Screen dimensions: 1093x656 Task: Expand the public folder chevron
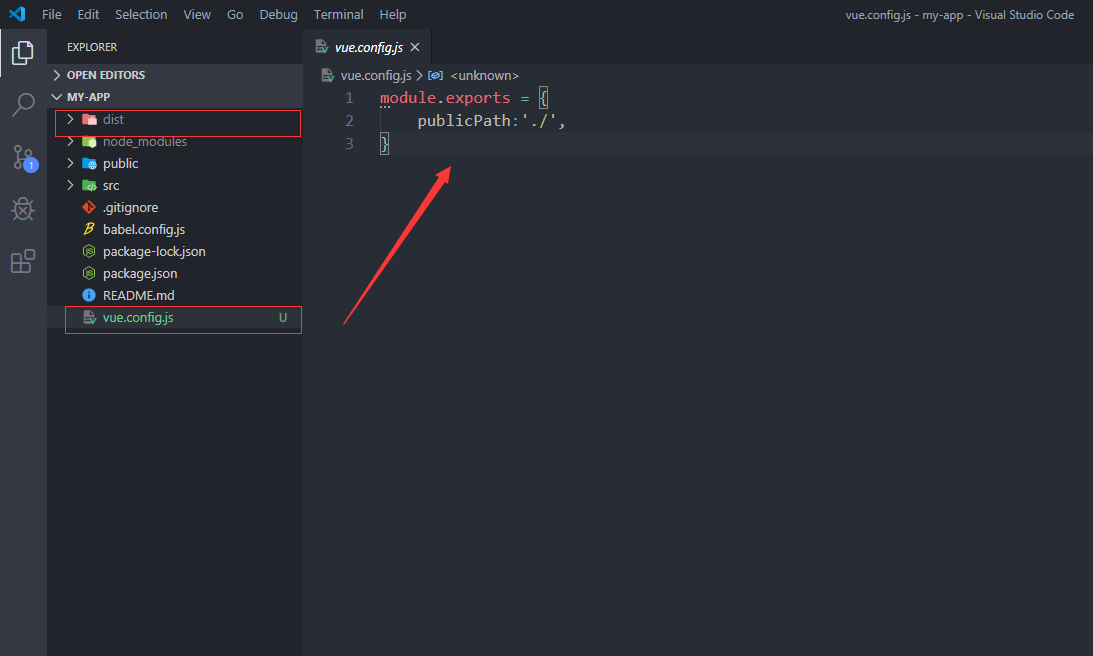(x=70, y=163)
